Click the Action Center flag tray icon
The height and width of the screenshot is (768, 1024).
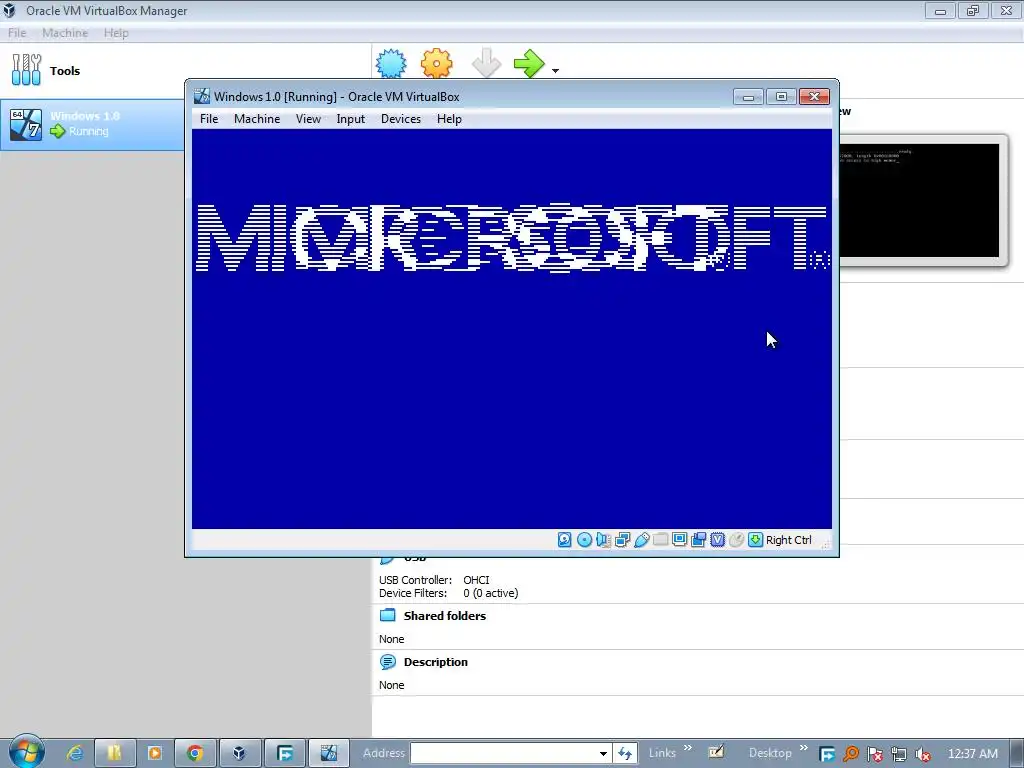pos(874,754)
